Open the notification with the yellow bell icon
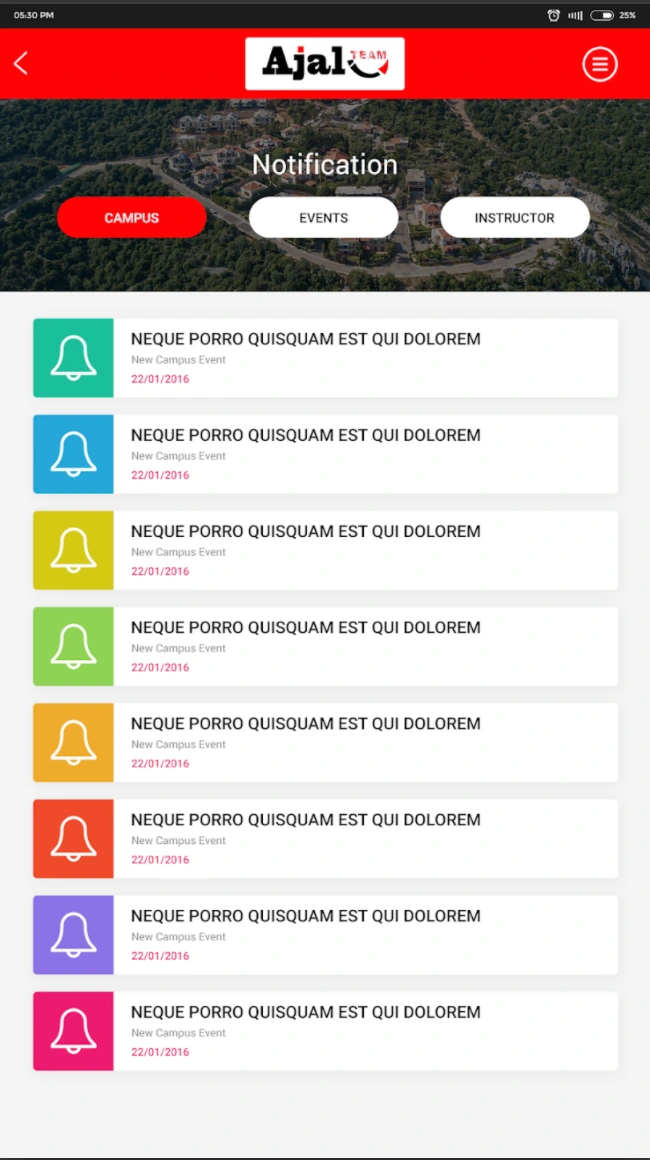The height and width of the screenshot is (1160, 650). (325, 550)
